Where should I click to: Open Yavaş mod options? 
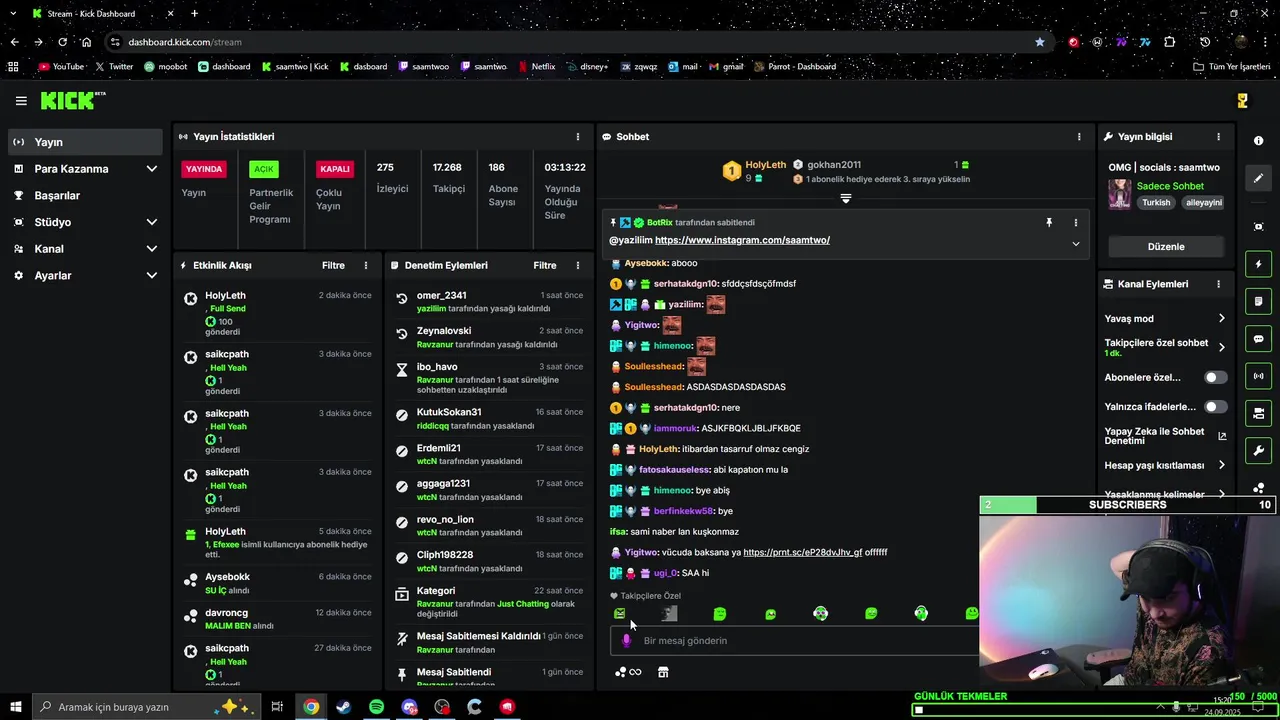pos(1165,319)
